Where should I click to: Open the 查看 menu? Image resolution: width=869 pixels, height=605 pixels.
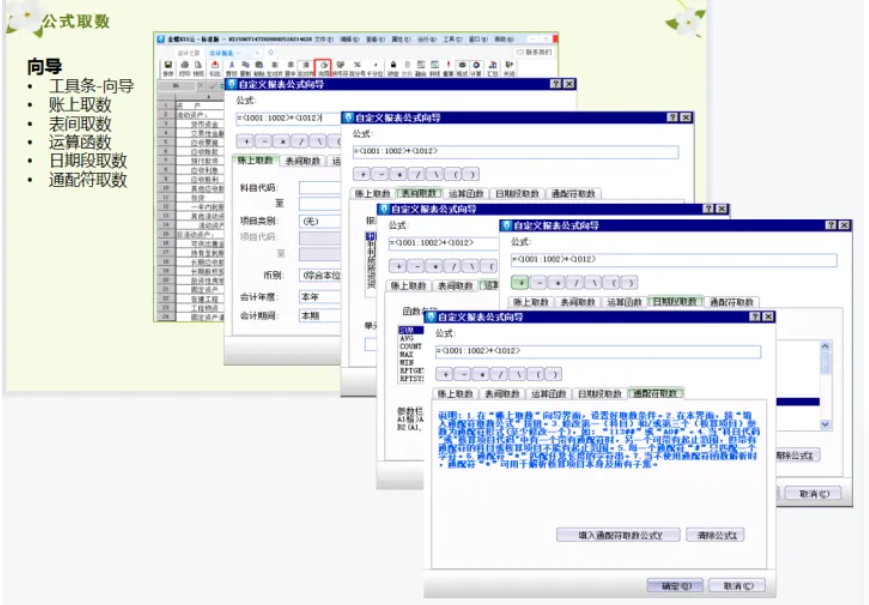(375, 39)
